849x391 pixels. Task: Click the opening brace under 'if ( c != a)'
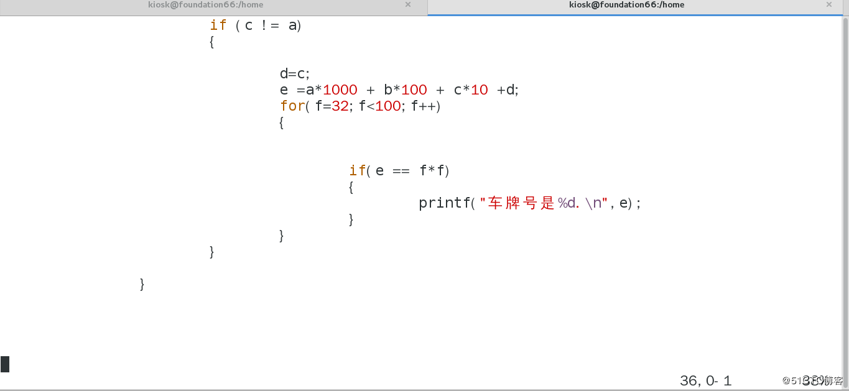click(212, 42)
